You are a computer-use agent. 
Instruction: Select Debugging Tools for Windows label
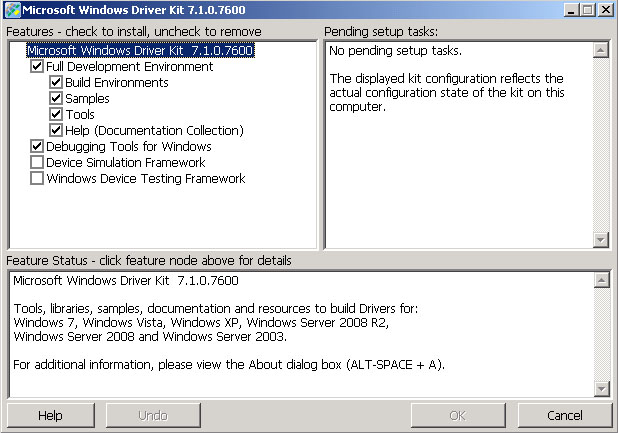coord(128,147)
